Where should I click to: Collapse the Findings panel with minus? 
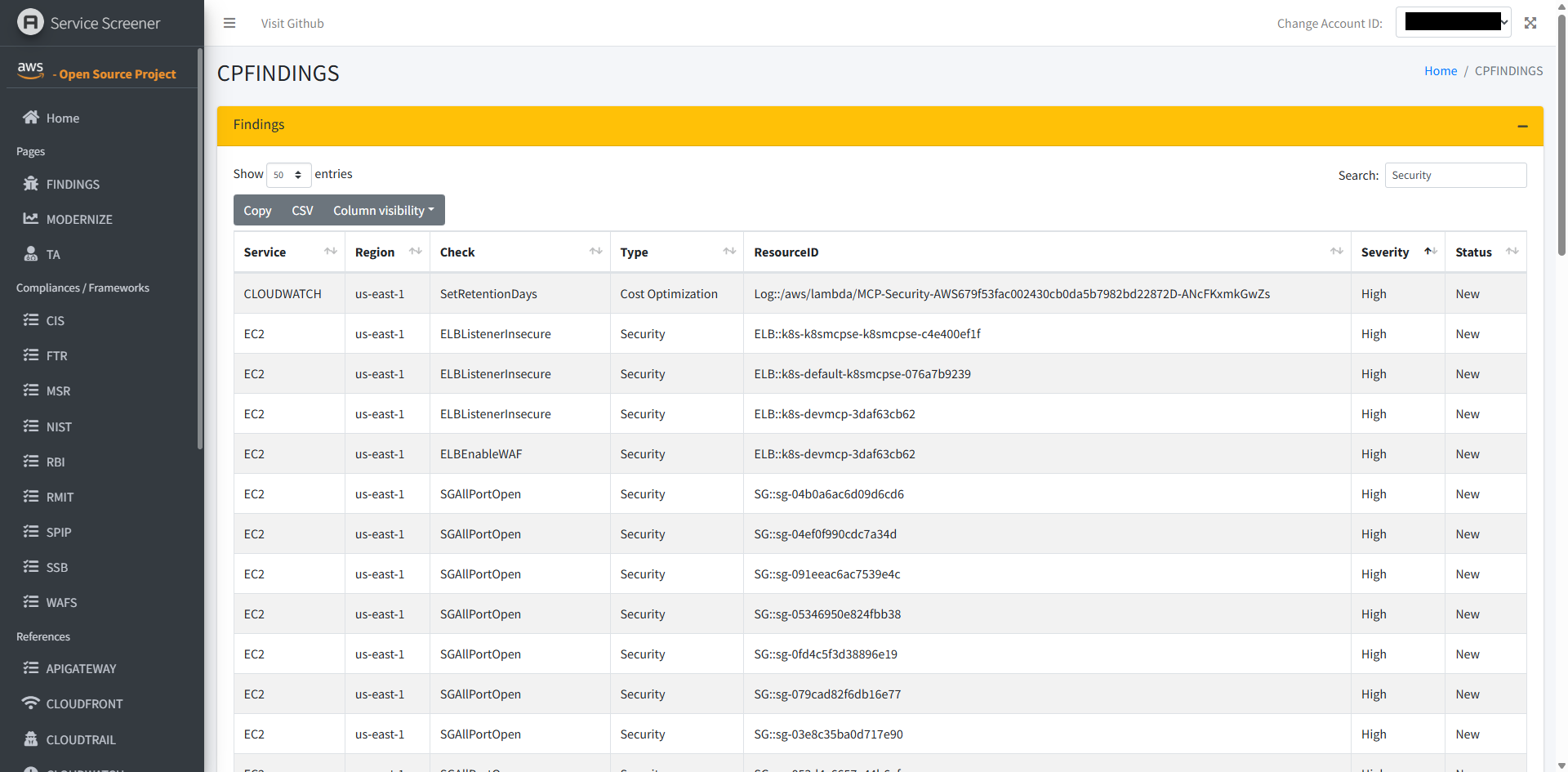click(1522, 126)
